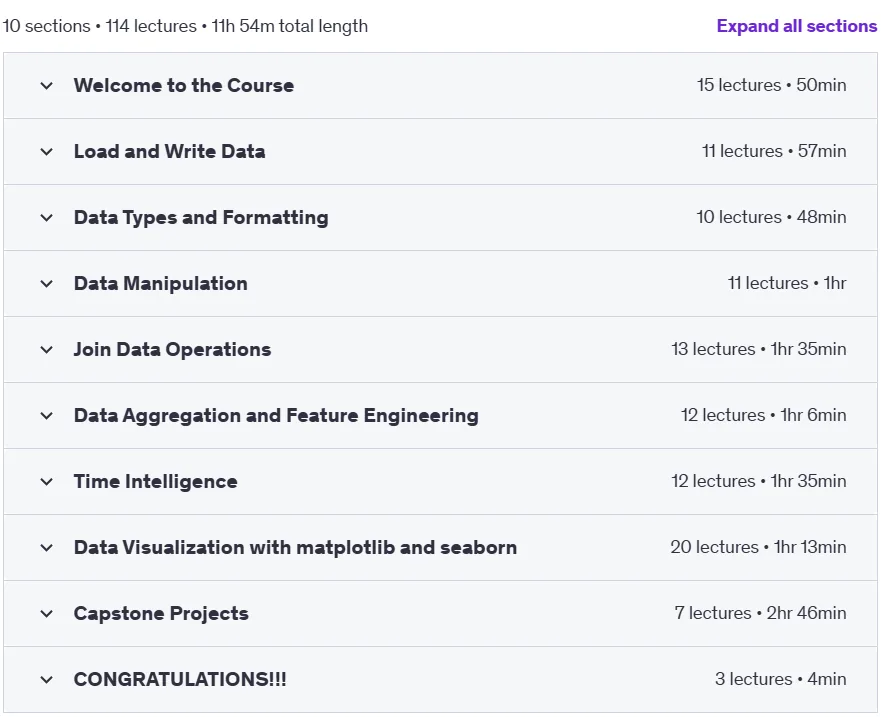
Task: Expand chevron beside Load and Write Data
Action: click(47, 152)
